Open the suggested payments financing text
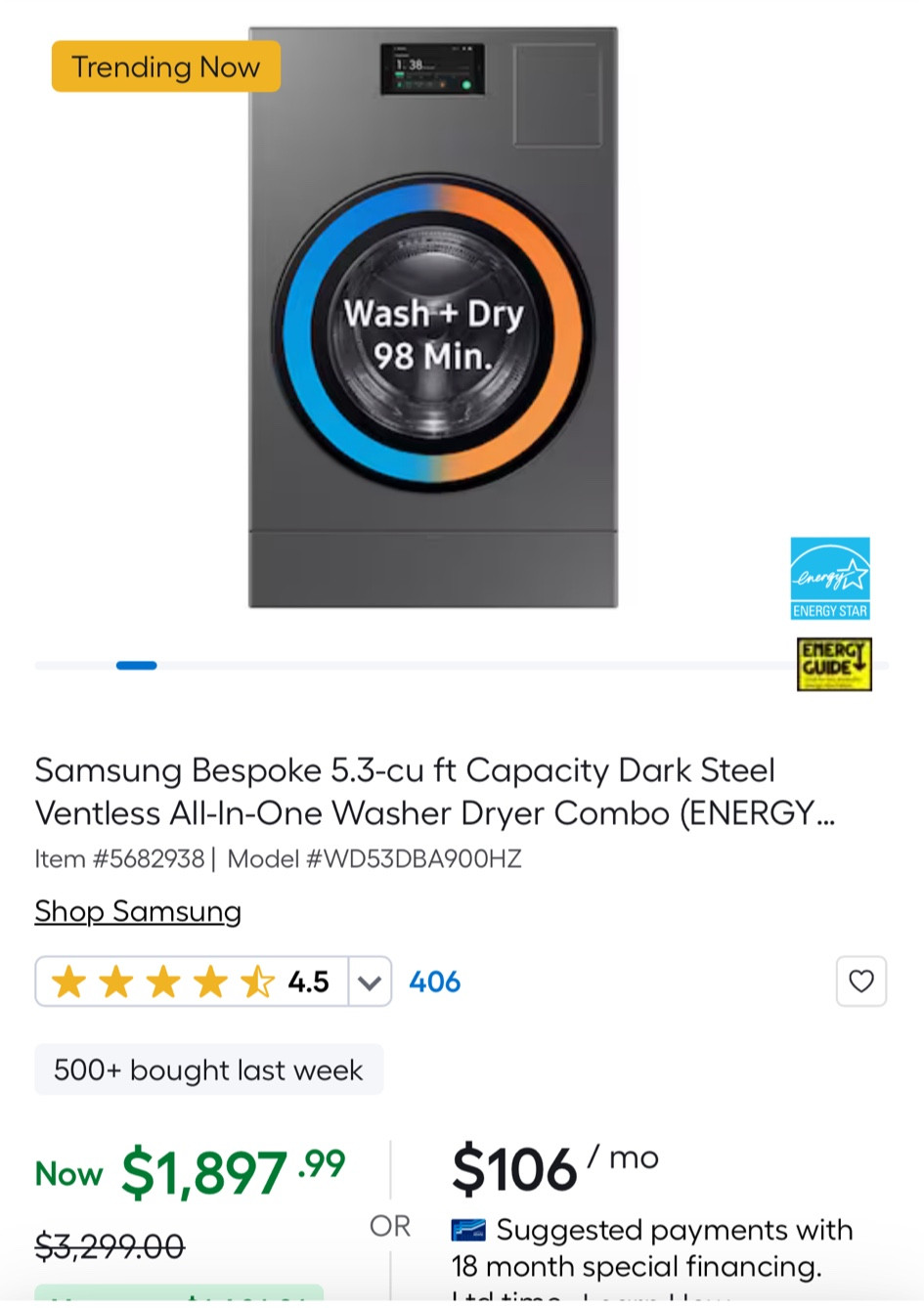This screenshot has height=1308, width=924. [x=653, y=1248]
